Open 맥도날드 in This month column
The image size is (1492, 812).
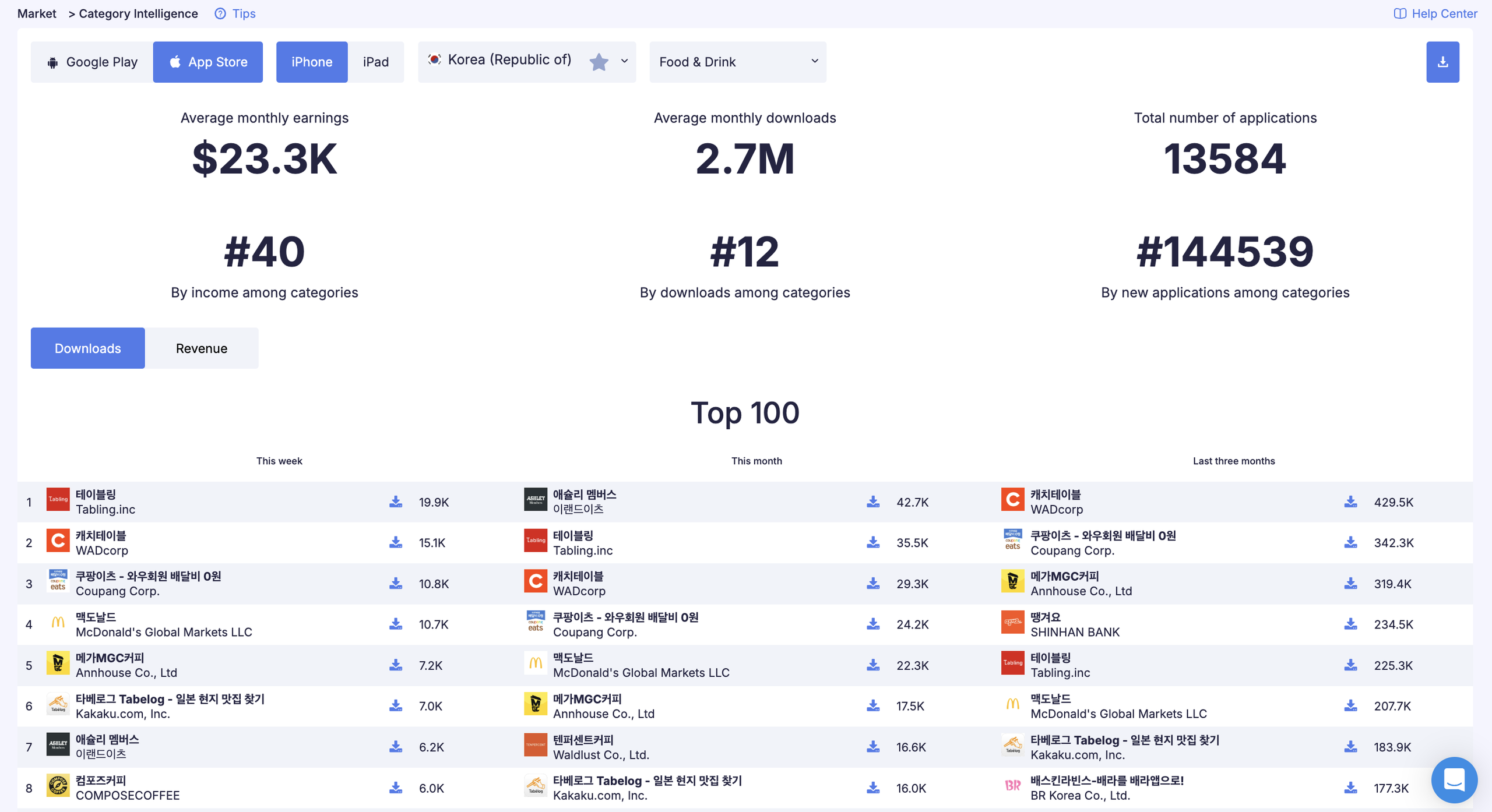pos(573,658)
